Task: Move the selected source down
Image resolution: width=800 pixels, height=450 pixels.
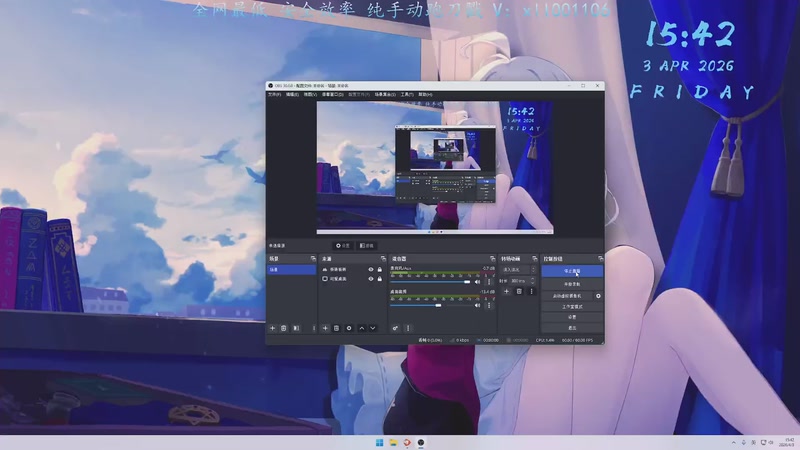Action: click(x=373, y=328)
